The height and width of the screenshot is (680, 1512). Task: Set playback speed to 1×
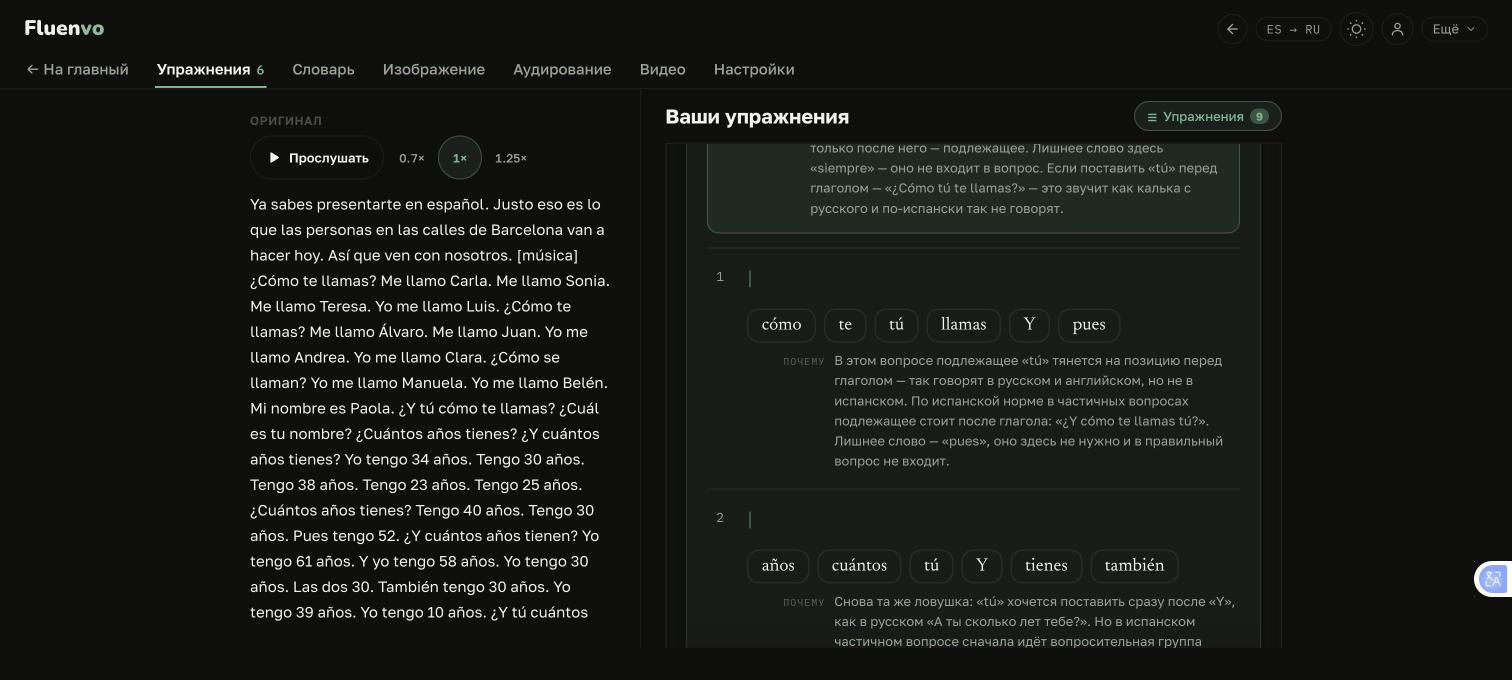coord(460,158)
